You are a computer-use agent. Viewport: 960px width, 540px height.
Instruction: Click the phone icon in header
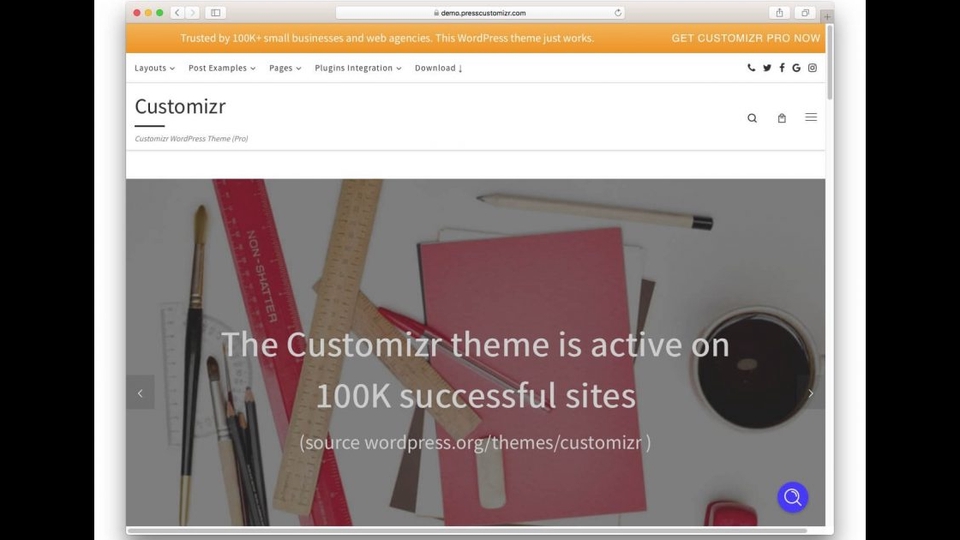pos(751,68)
